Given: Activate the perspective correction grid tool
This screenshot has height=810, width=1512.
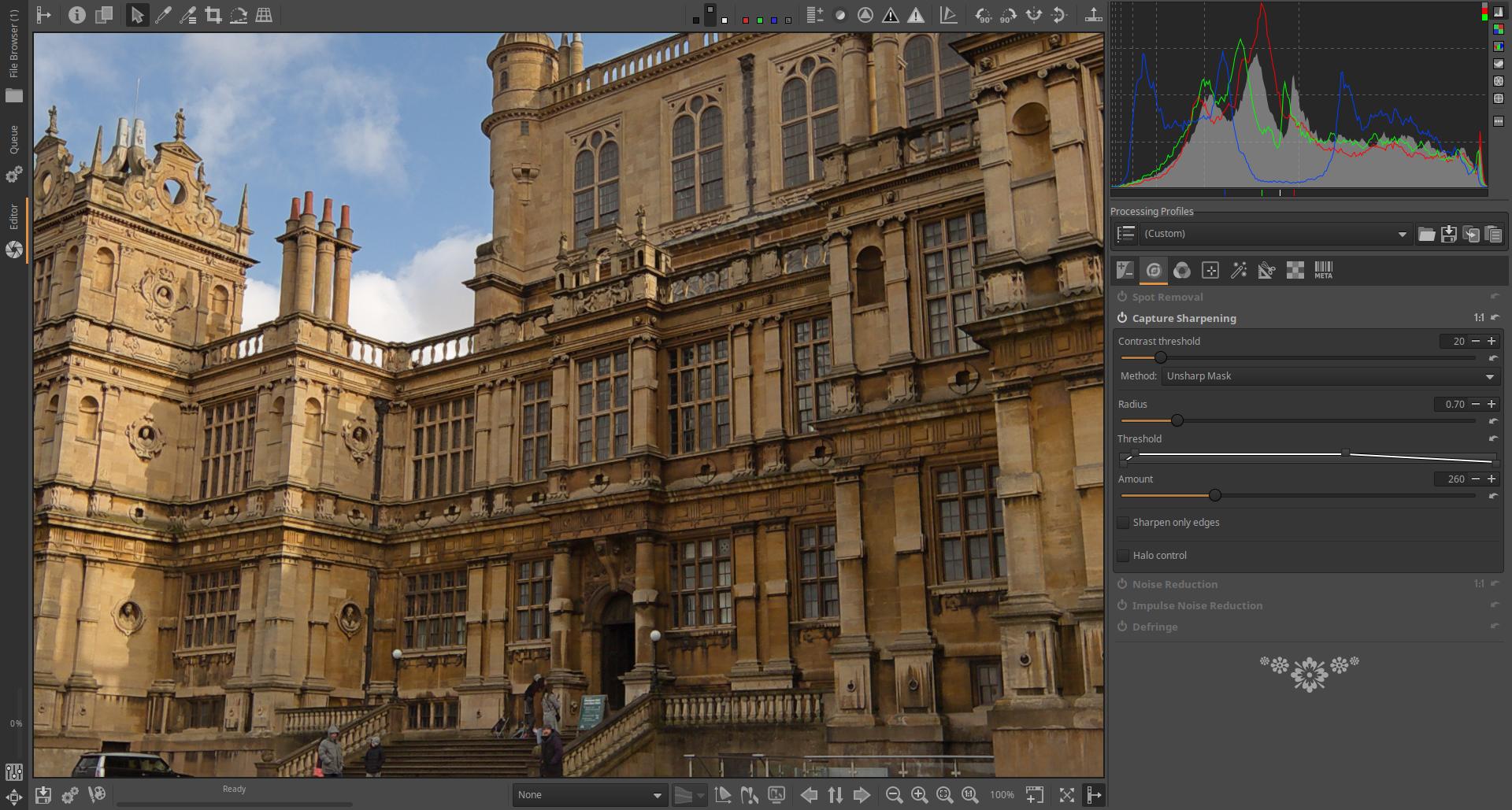Looking at the screenshot, I should click(264, 15).
